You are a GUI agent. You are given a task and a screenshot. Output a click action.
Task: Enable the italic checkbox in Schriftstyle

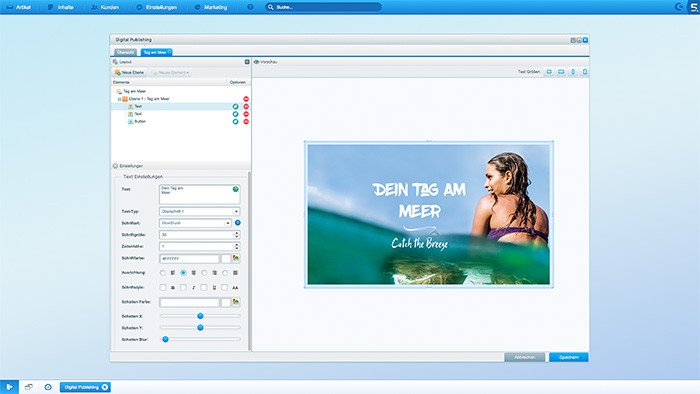click(x=183, y=287)
